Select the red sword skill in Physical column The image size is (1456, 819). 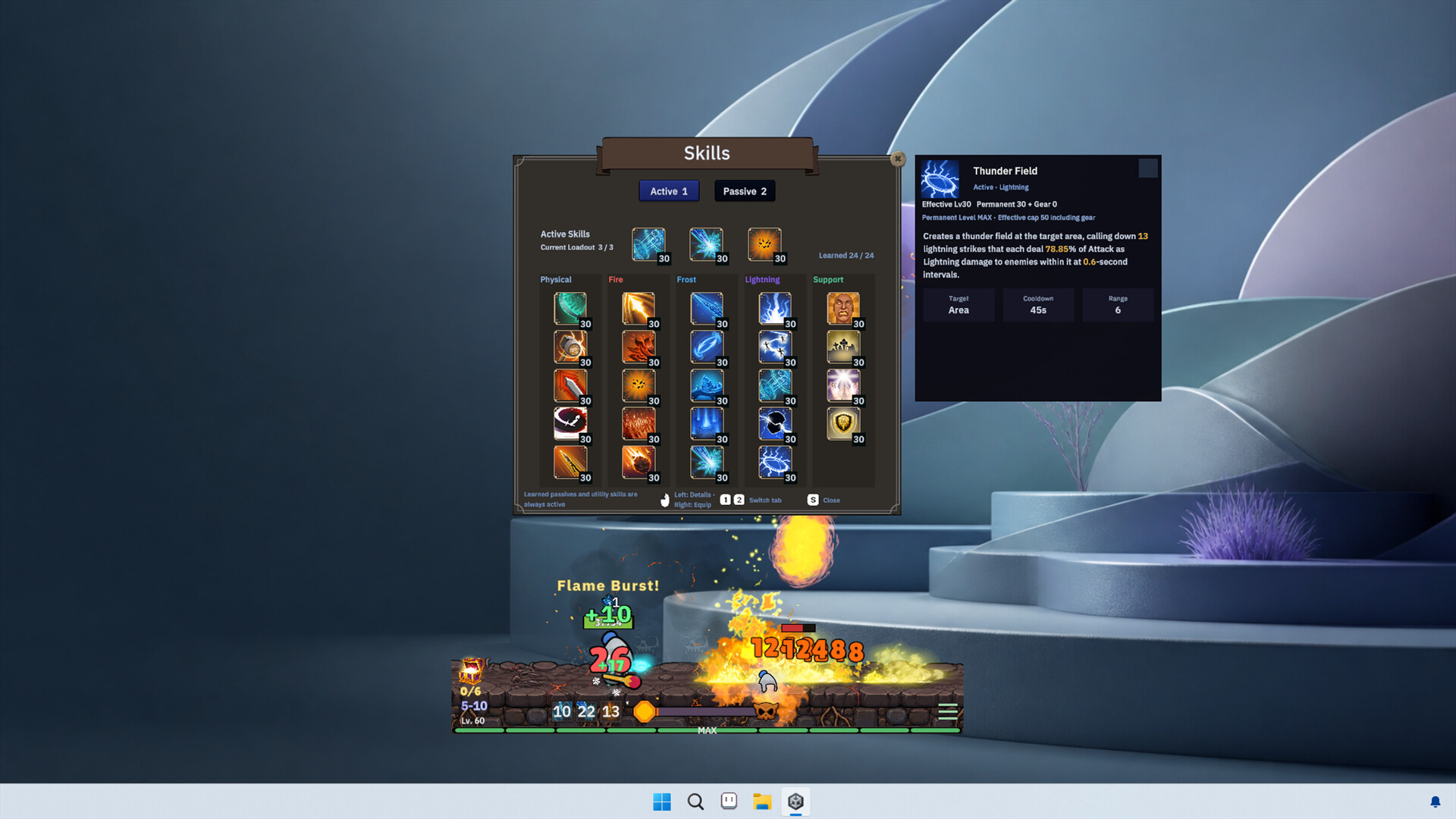click(570, 385)
